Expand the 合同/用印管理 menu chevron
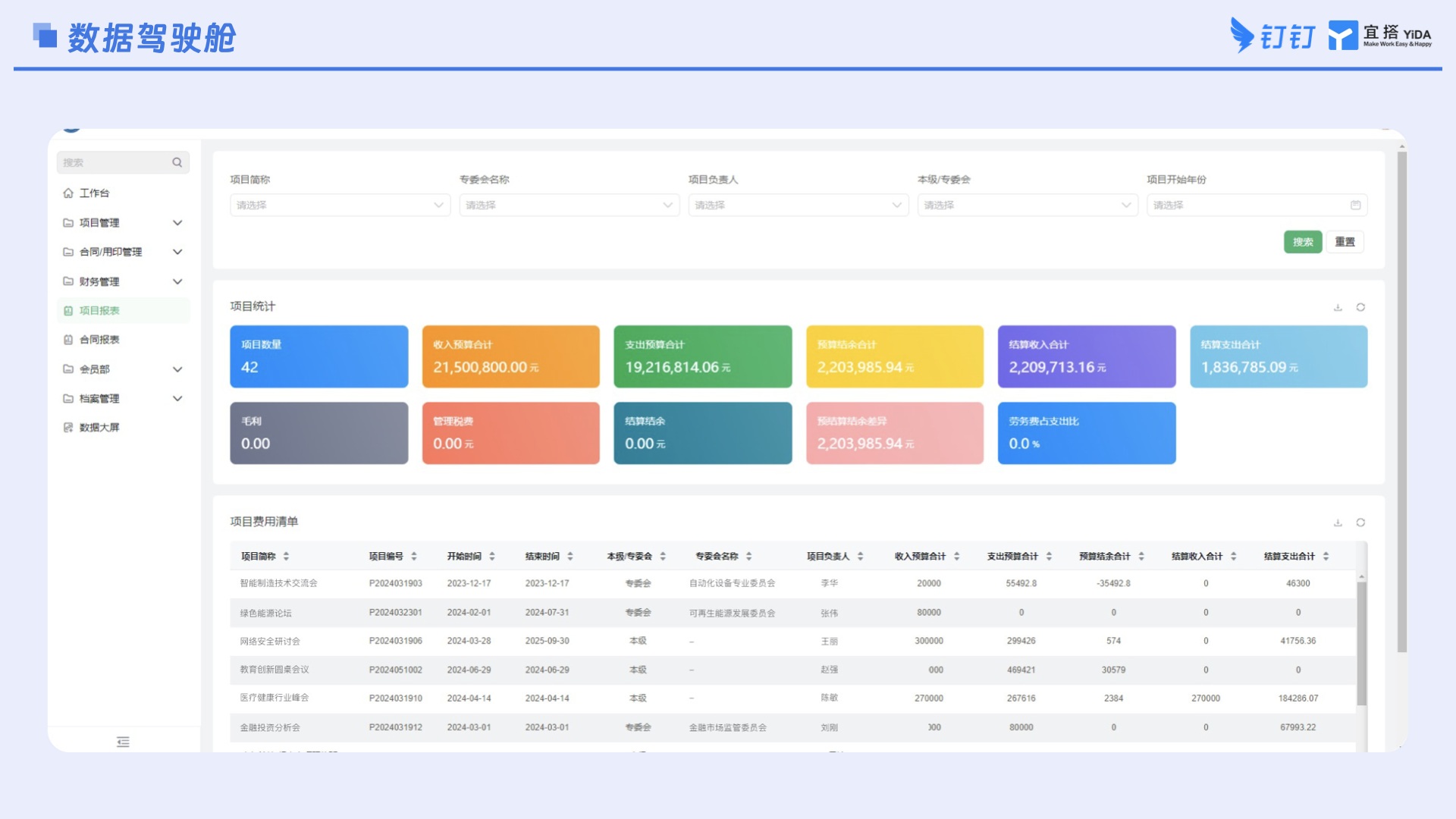Screen dimensions: 1456x819 tap(177, 252)
